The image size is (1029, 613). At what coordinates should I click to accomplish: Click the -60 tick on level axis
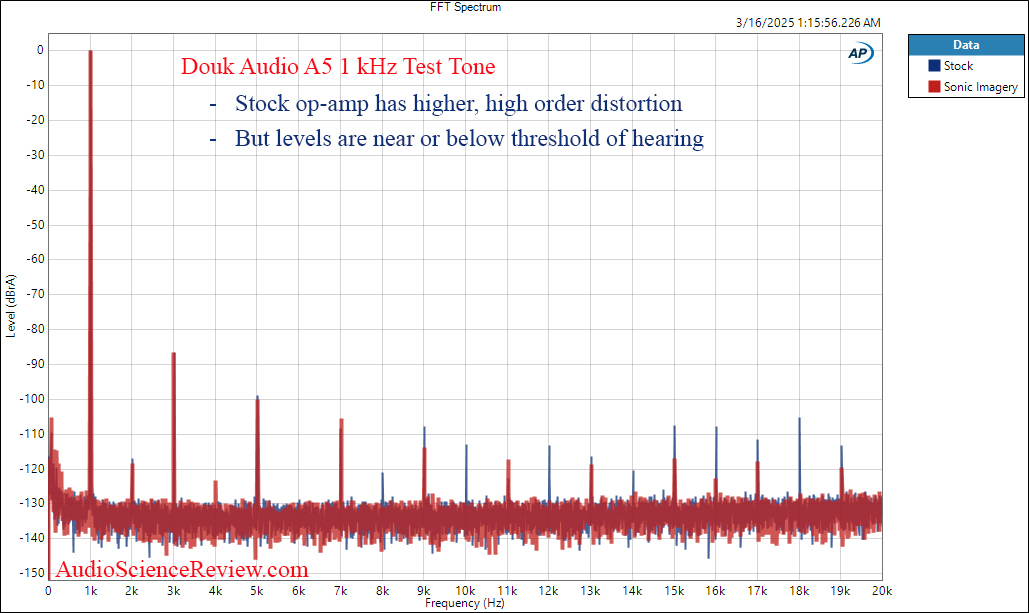click(x=35, y=259)
